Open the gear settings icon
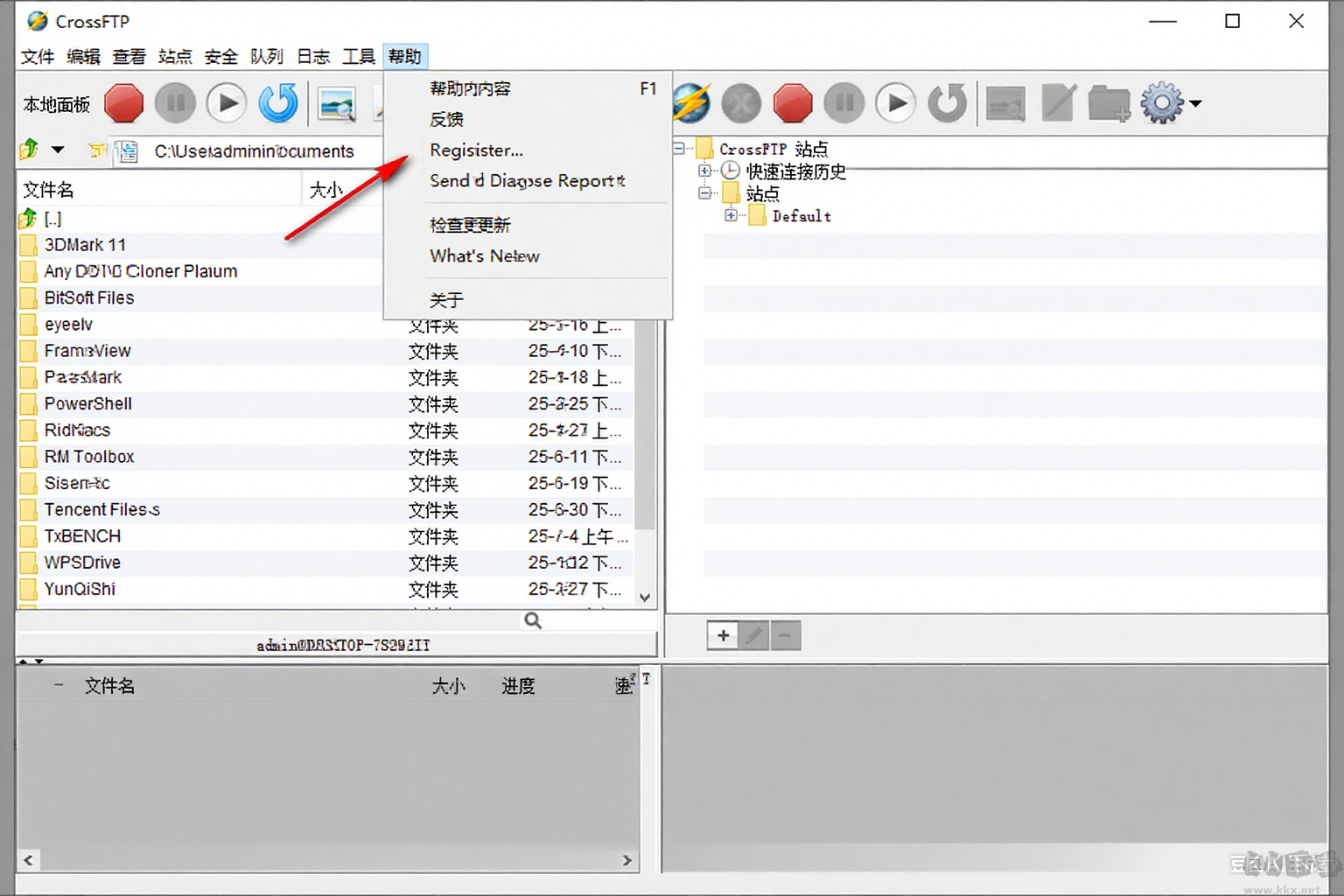 tap(1162, 103)
